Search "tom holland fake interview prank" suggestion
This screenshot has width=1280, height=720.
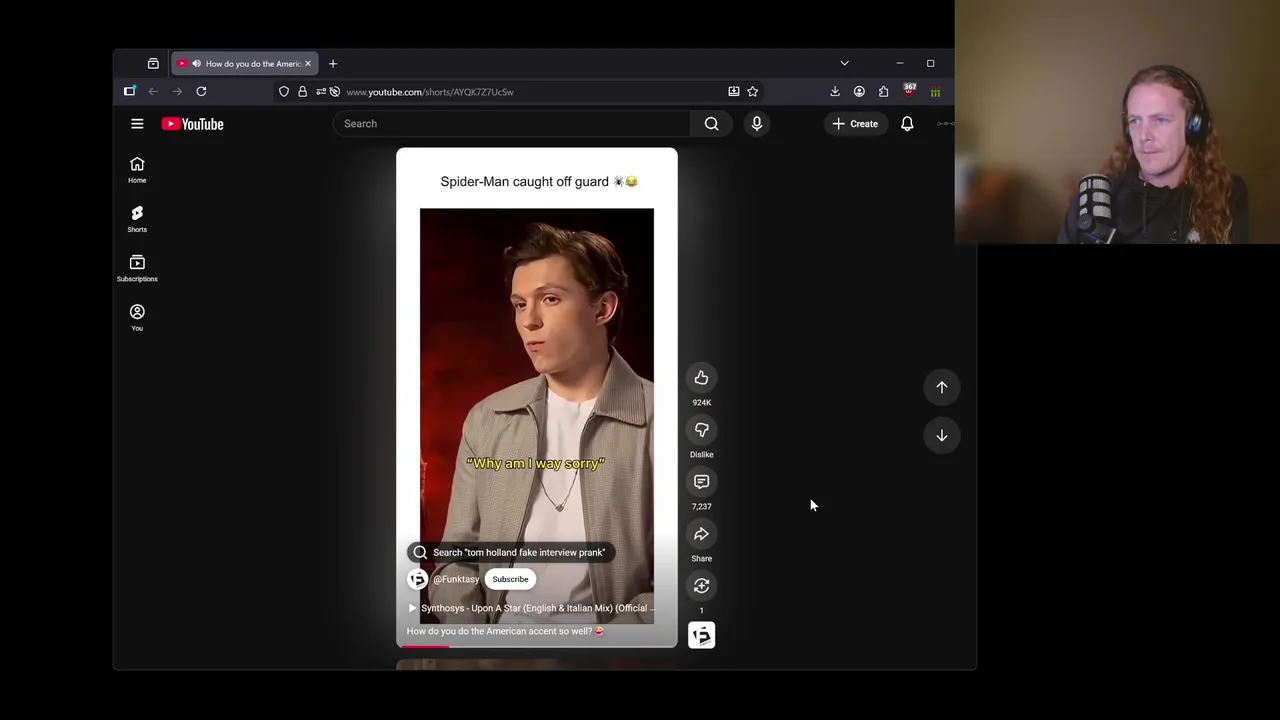click(x=511, y=552)
